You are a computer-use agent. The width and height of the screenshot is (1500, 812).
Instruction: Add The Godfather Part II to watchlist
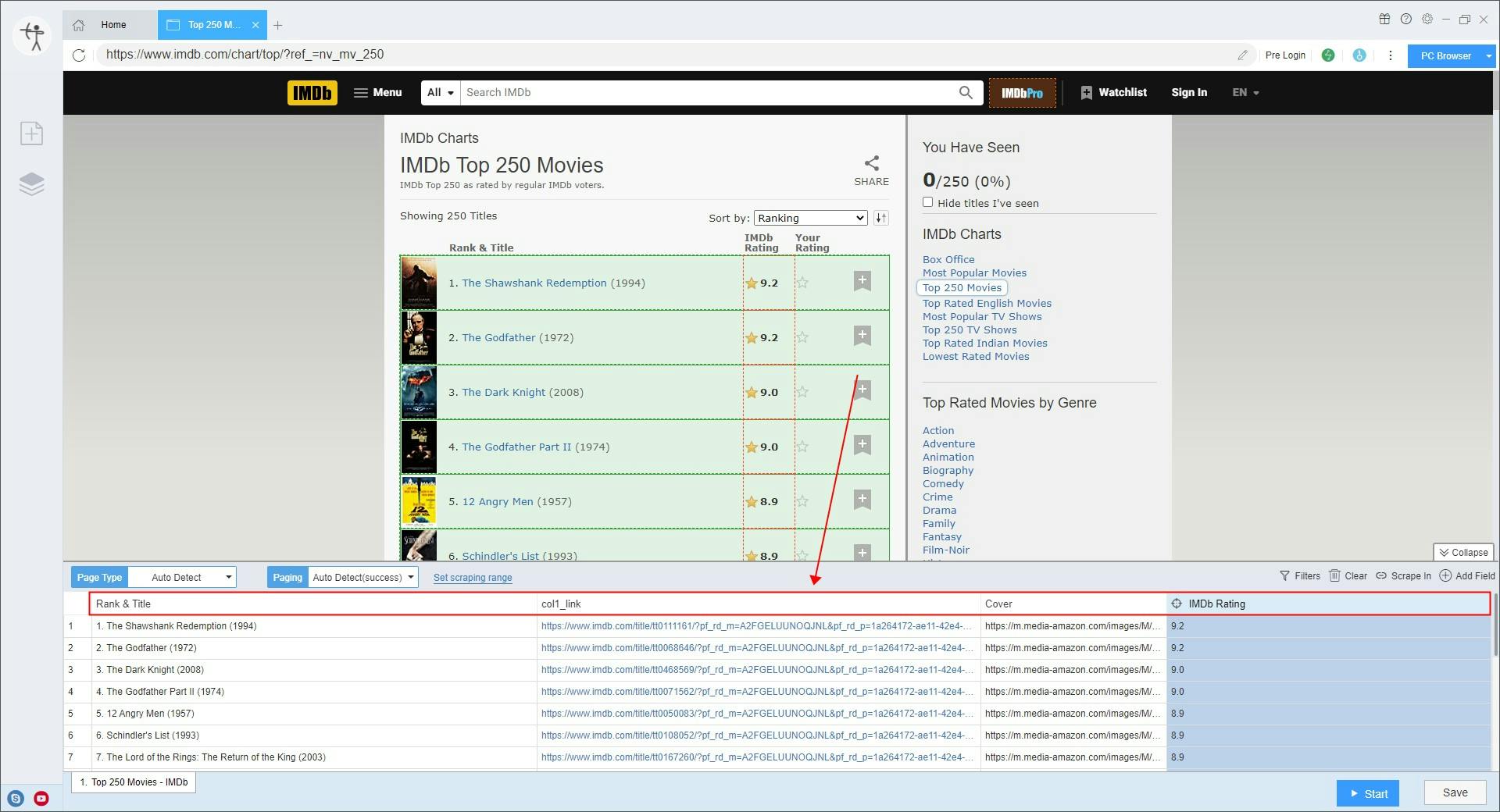862,445
